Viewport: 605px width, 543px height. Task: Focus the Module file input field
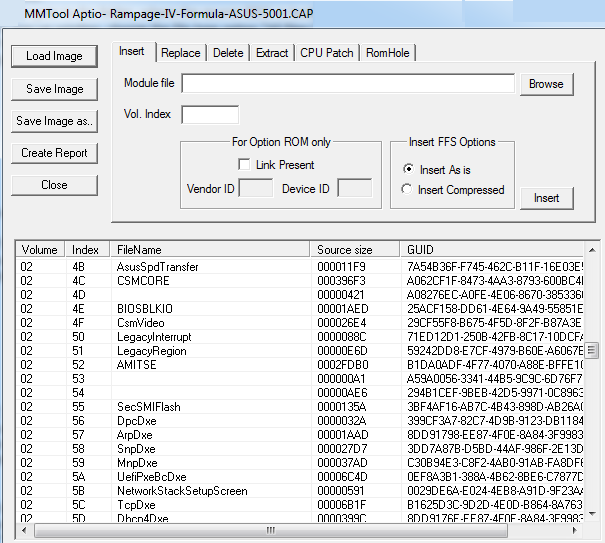pos(348,83)
